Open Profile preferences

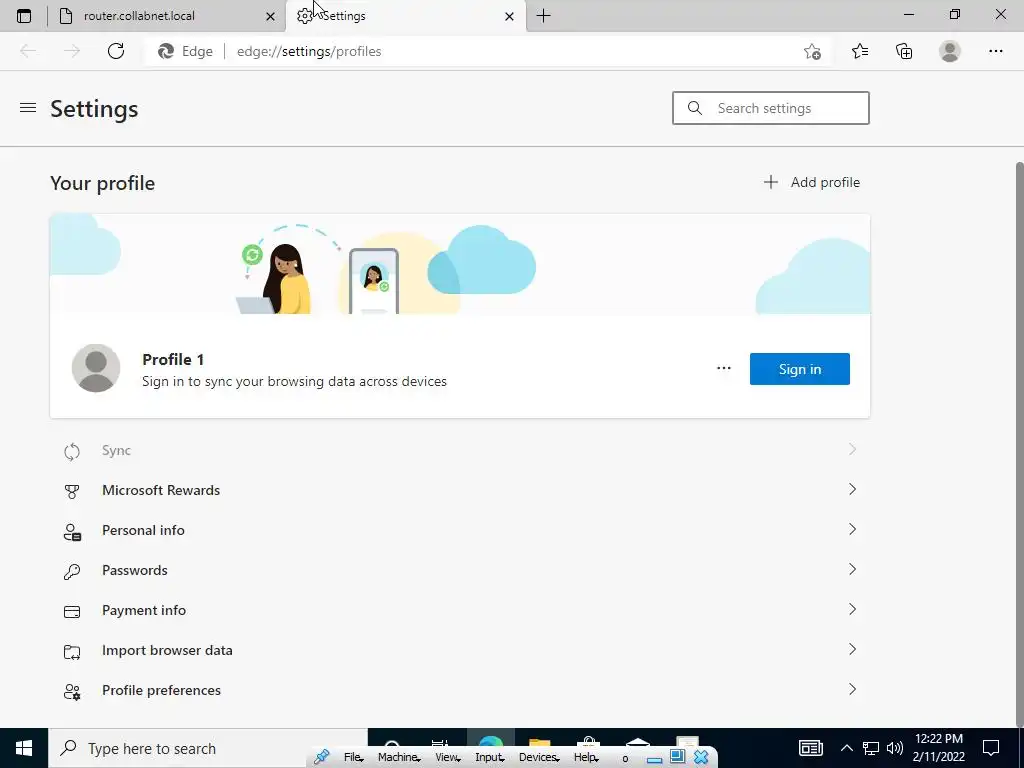tap(460, 690)
